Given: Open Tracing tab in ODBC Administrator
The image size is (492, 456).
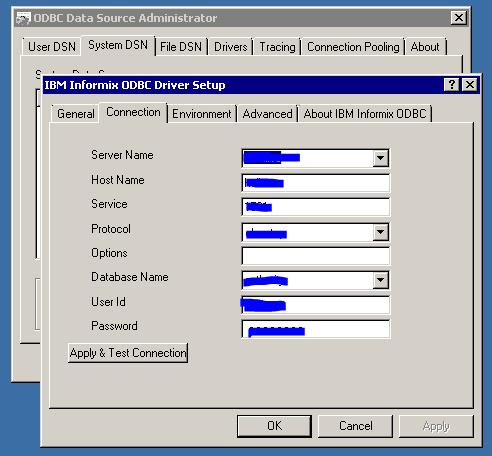Looking at the screenshot, I should [x=277, y=47].
